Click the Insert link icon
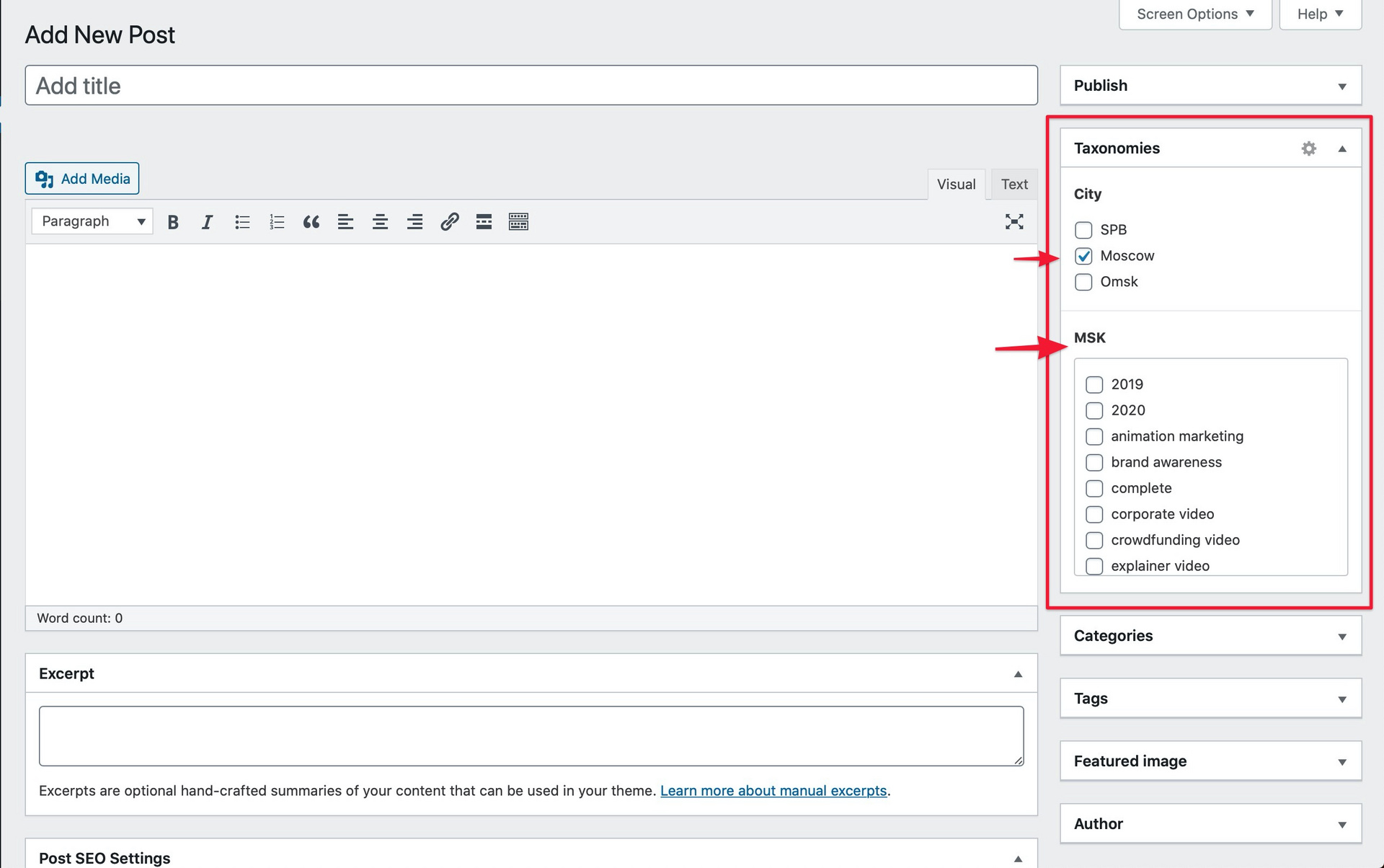 (450, 221)
